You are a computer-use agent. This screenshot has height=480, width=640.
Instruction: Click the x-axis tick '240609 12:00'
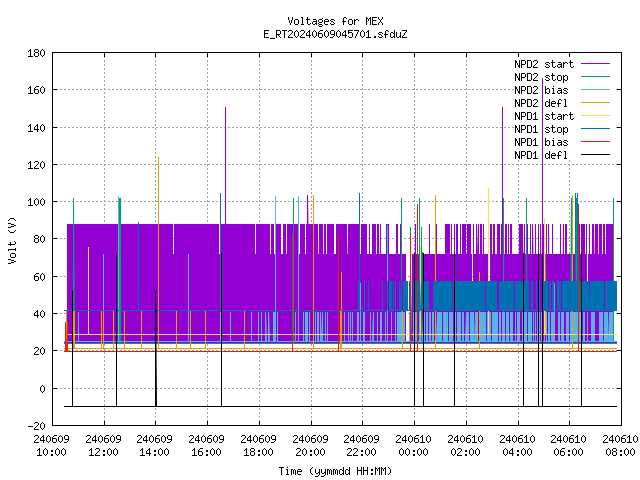click(x=104, y=446)
